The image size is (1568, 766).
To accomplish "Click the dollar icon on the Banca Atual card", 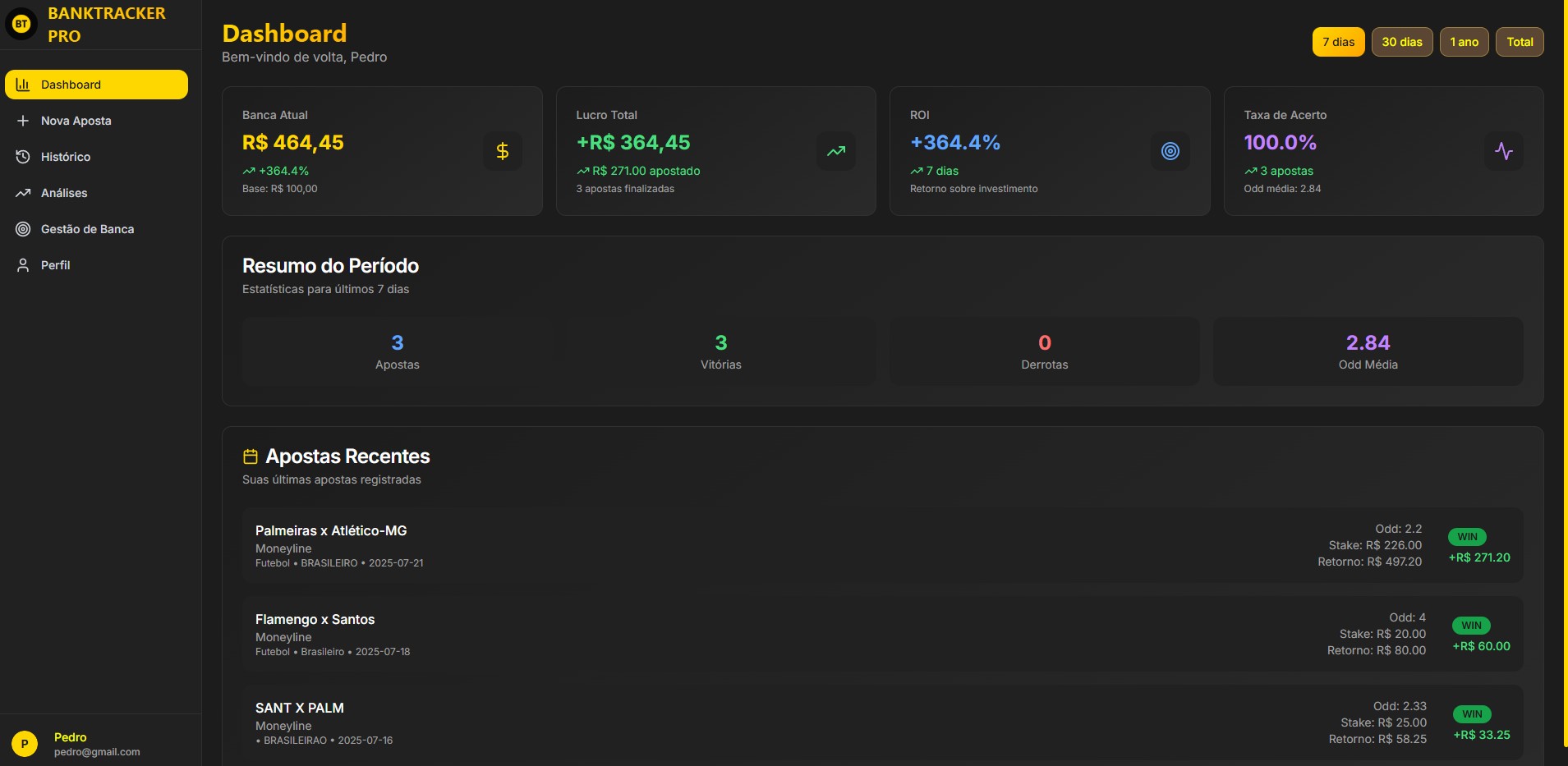I will [502, 151].
